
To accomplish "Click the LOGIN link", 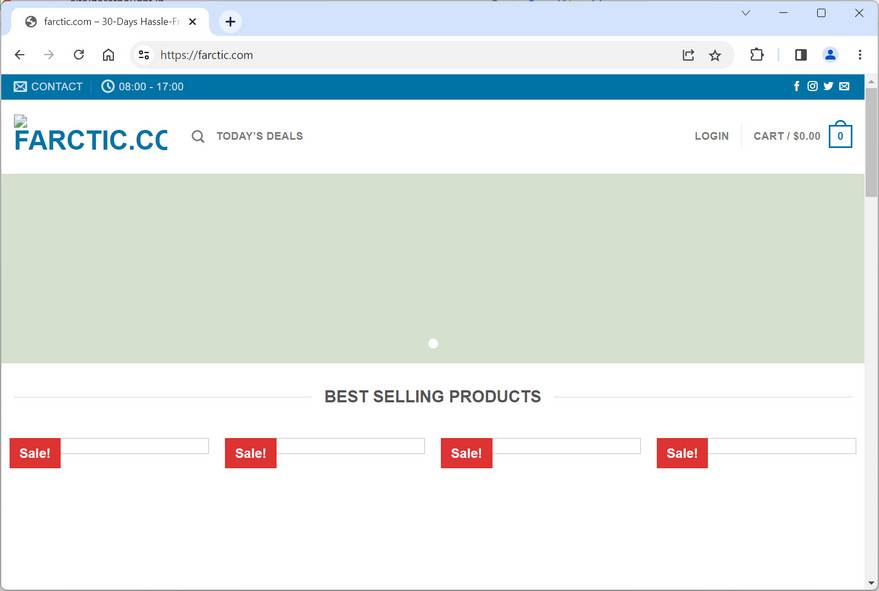I will (712, 136).
